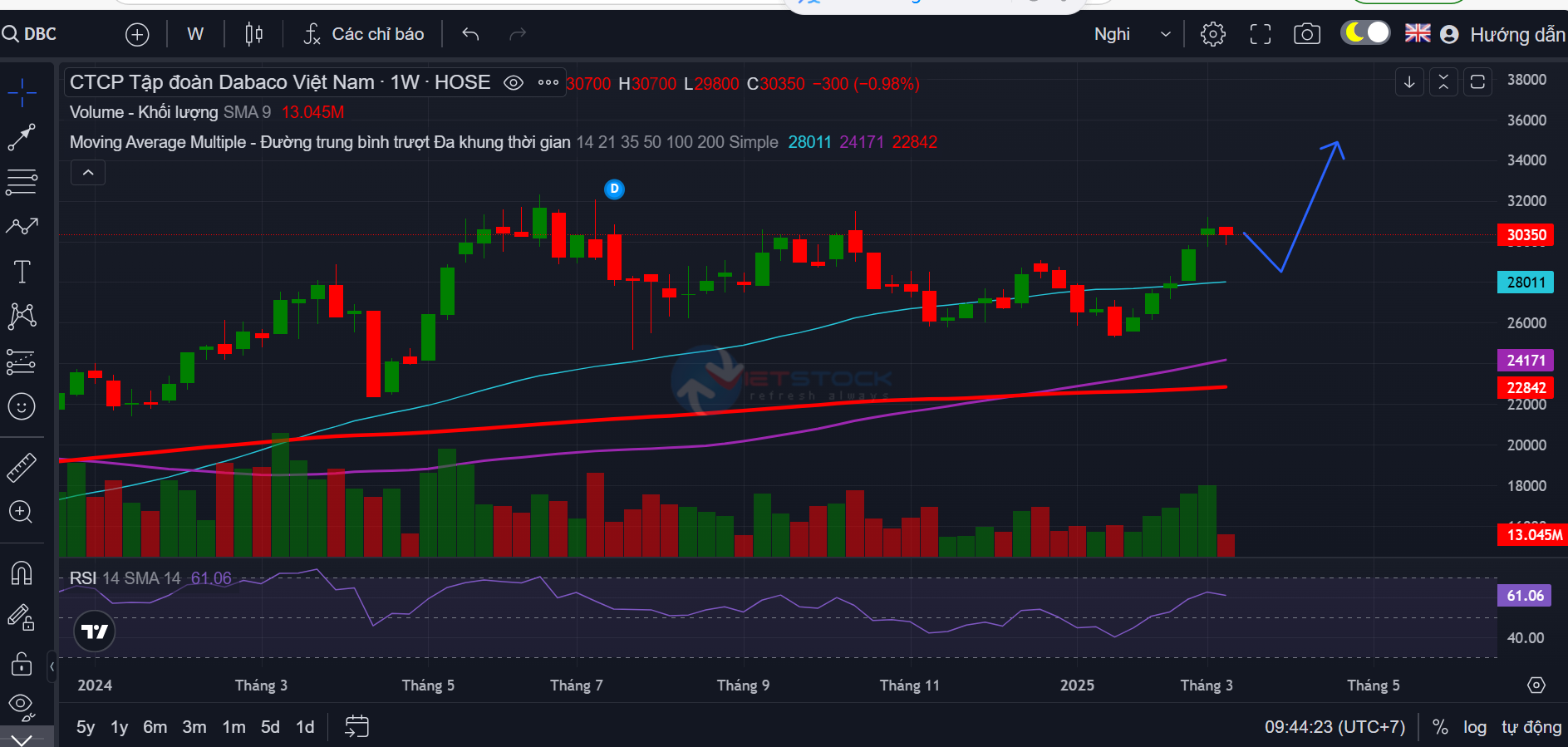Set the date range to 1d
The height and width of the screenshot is (747, 1568).
pos(305,727)
